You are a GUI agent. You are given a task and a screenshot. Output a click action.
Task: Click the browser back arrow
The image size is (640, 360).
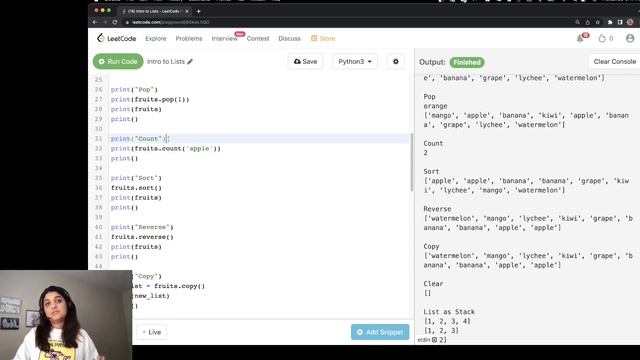[x=95, y=22]
